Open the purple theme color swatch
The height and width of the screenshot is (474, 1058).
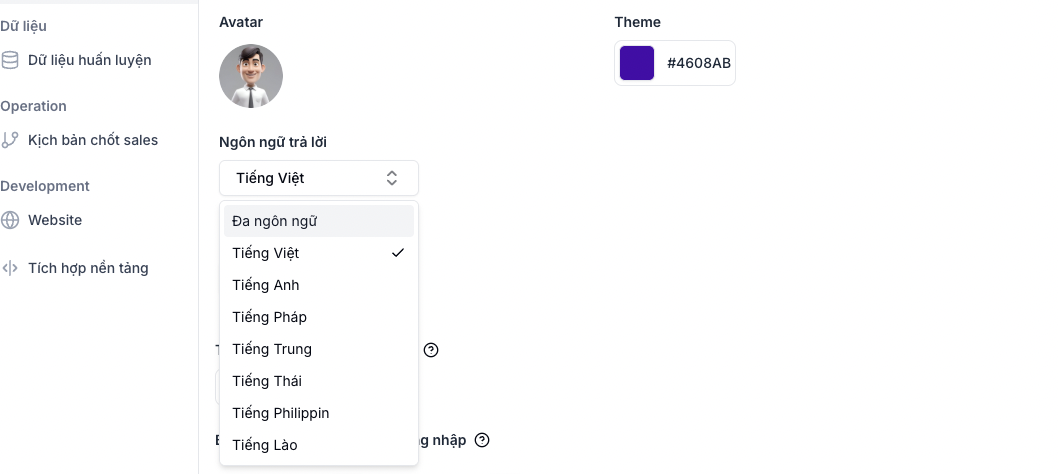point(637,63)
